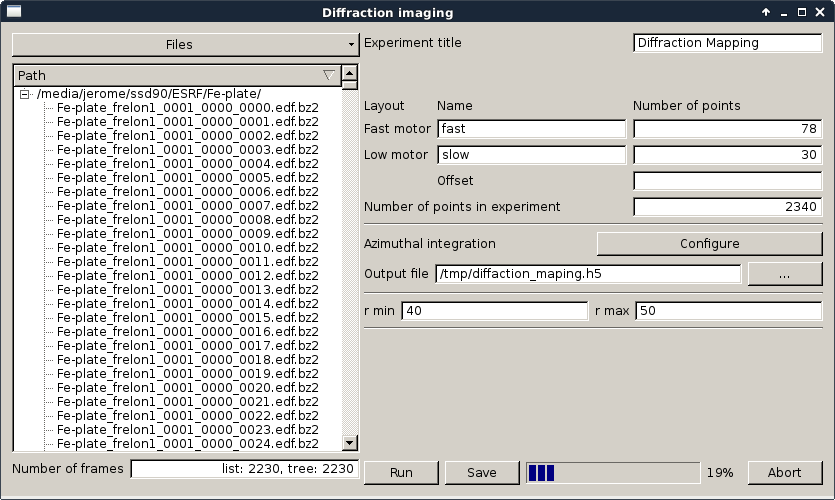Collapse the Fe-plate directory tree node
The height and width of the screenshot is (500, 835).
coord(25,94)
